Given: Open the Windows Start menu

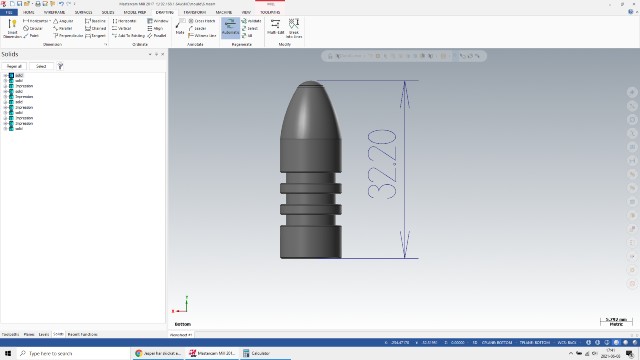Looking at the screenshot, I should (8, 353).
